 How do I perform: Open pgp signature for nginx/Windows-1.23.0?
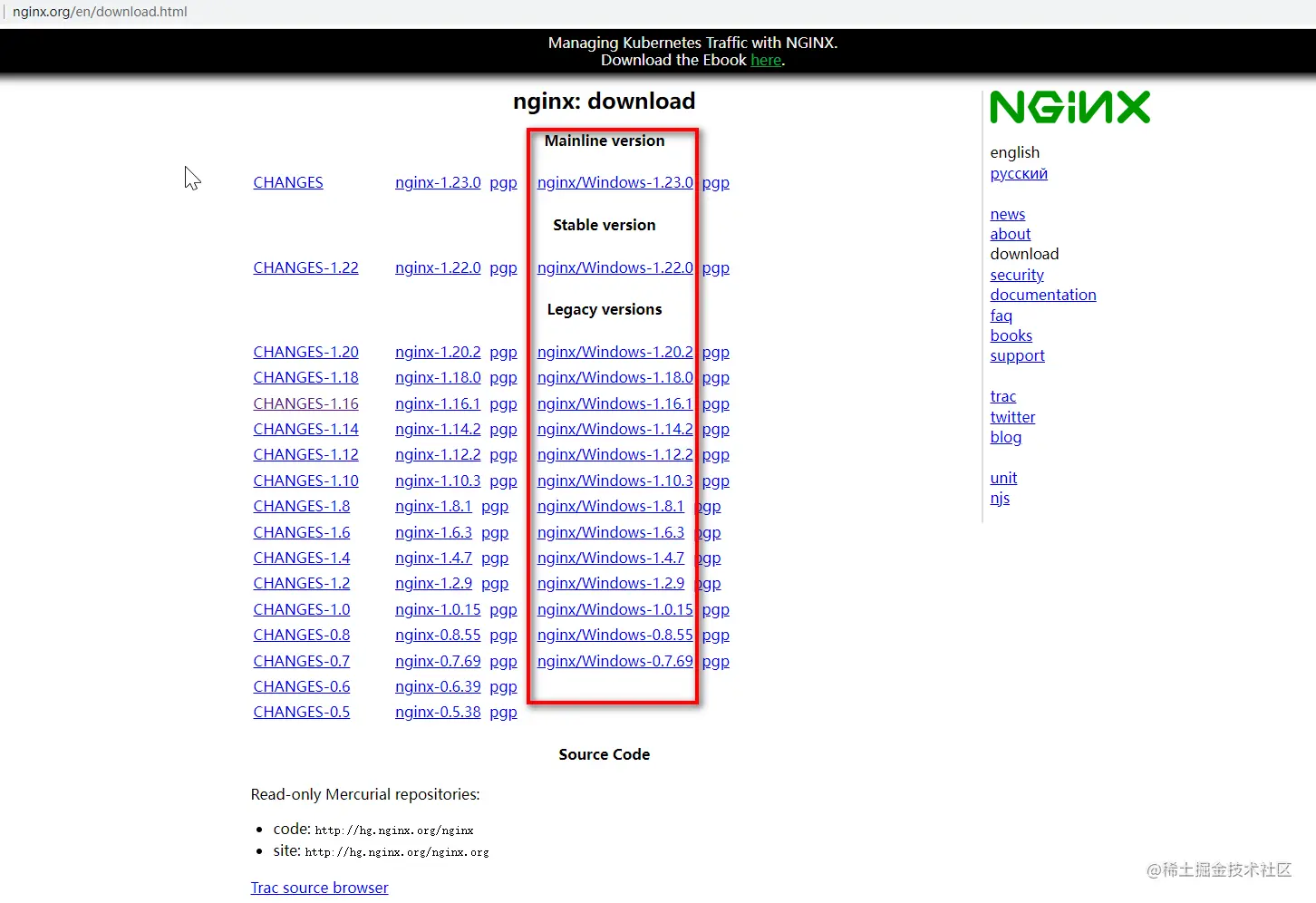(x=716, y=183)
